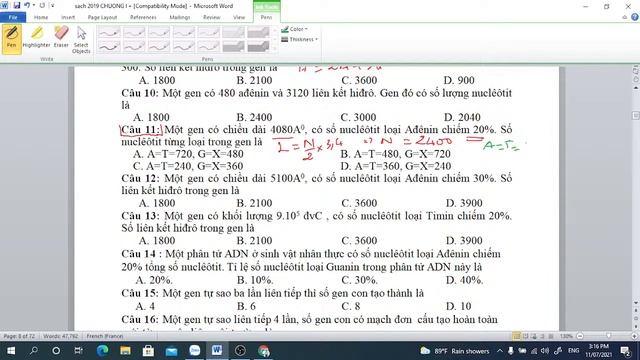This screenshot has width=640, height=360.
Task: Choose the sixth highlighter style in bottom row
Action: pyautogui.click(x=233, y=47)
